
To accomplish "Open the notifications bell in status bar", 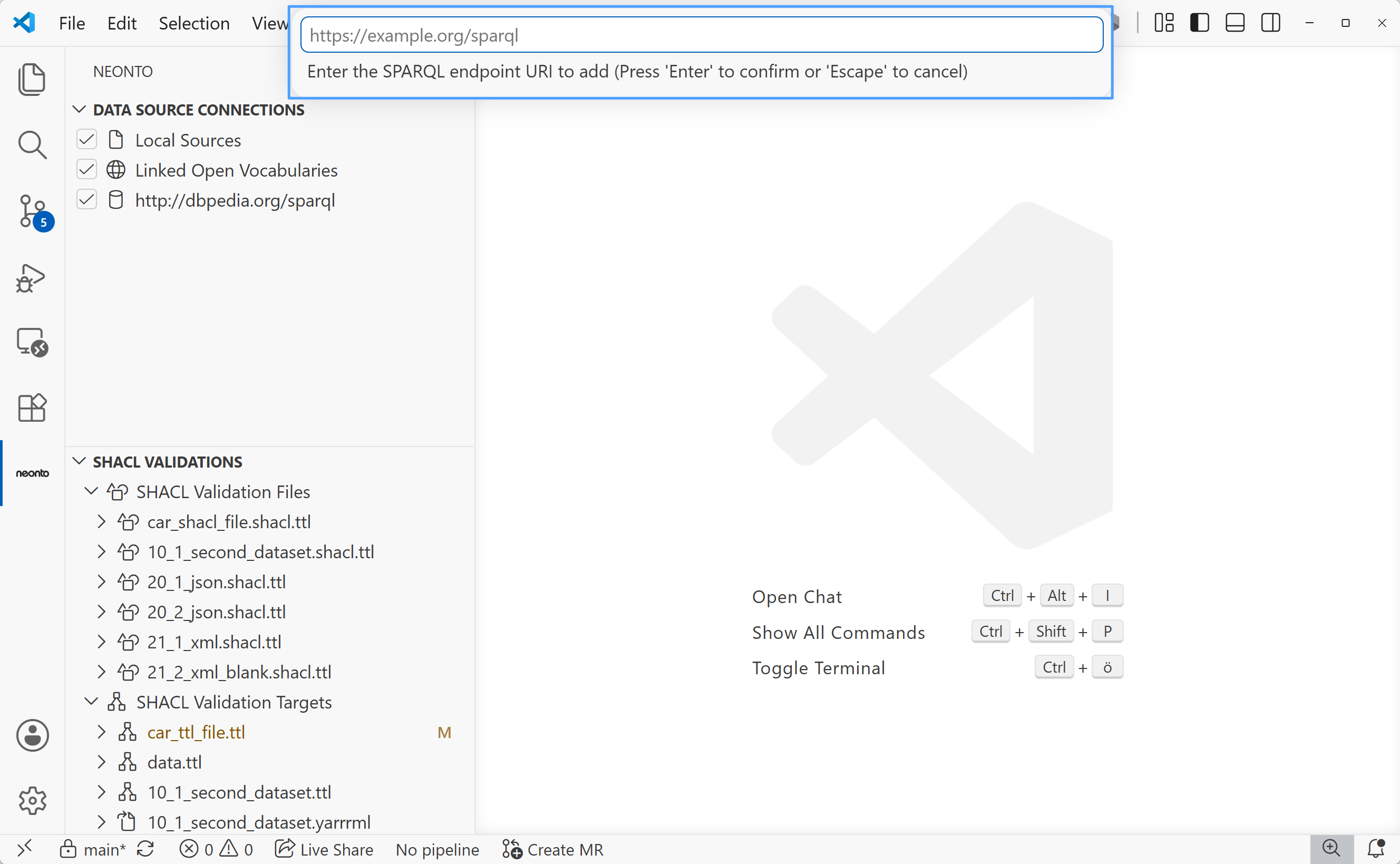I will click(x=1376, y=849).
